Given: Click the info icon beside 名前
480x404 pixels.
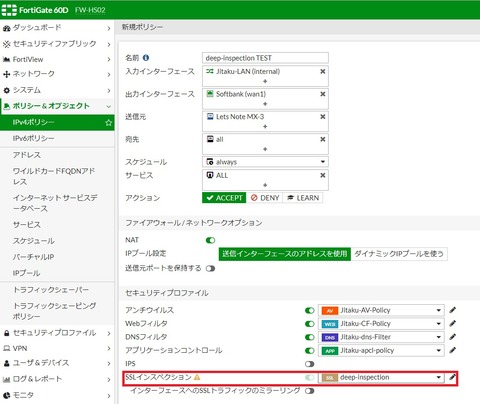Looking at the screenshot, I should click(146, 58).
